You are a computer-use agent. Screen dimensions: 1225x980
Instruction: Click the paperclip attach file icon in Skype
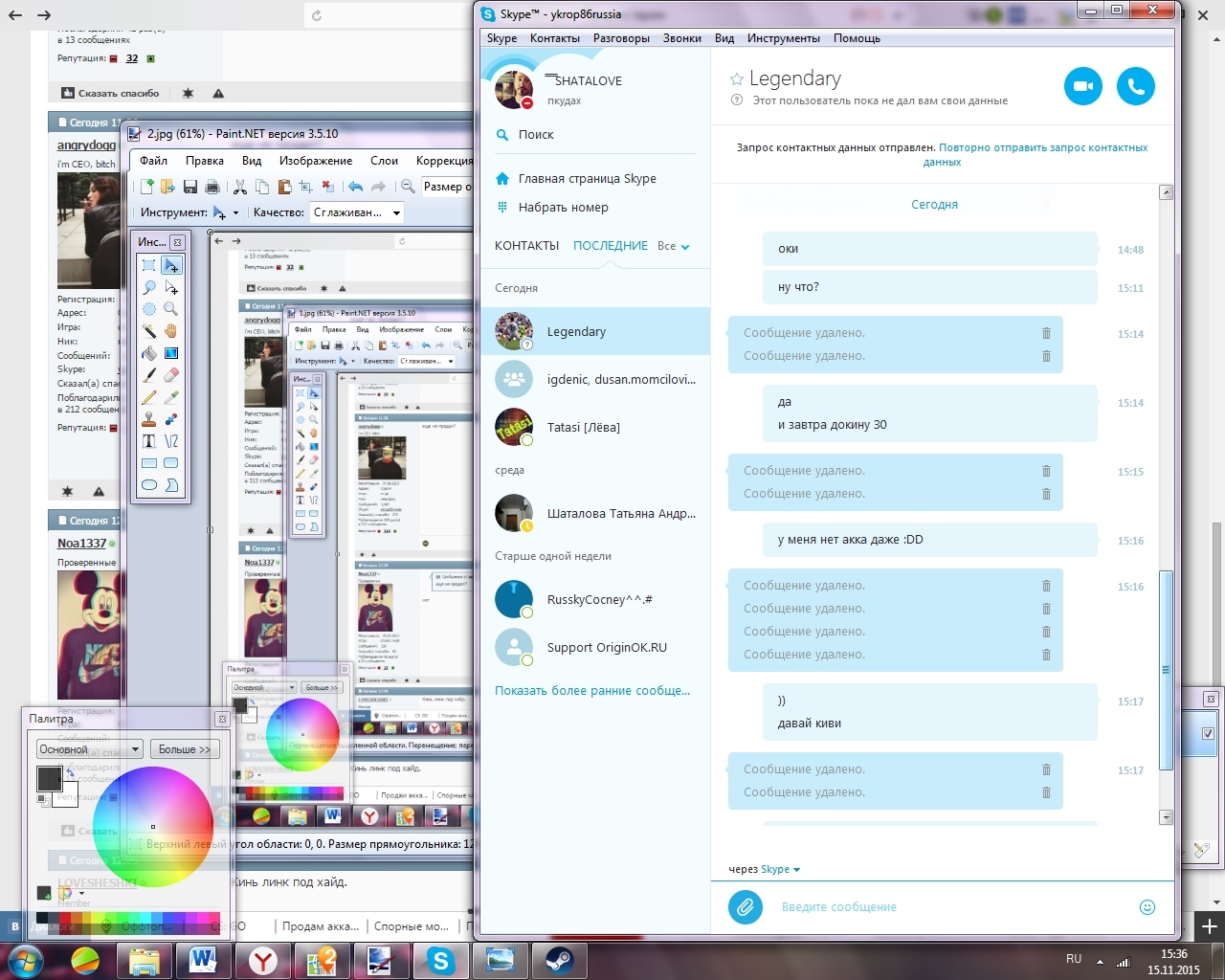point(746,906)
